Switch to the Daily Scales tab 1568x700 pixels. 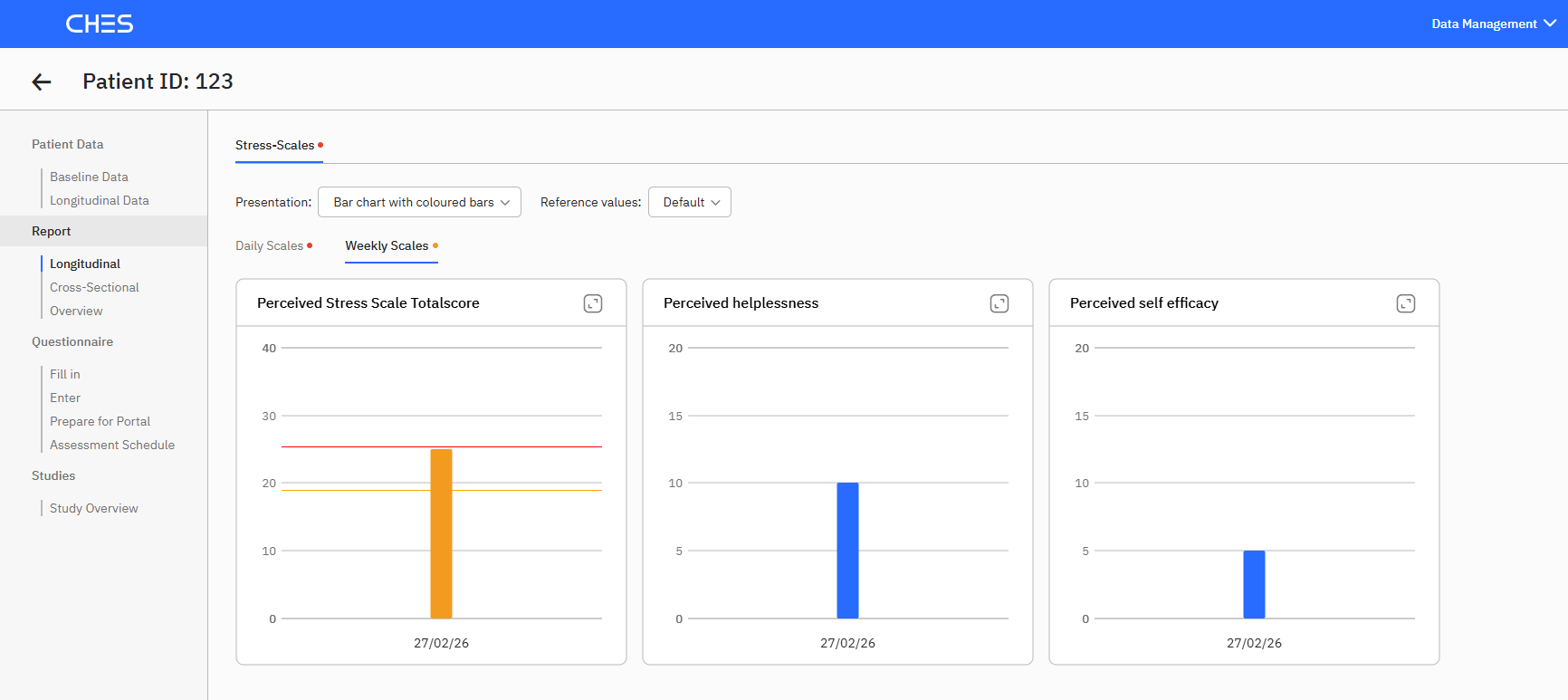click(273, 245)
